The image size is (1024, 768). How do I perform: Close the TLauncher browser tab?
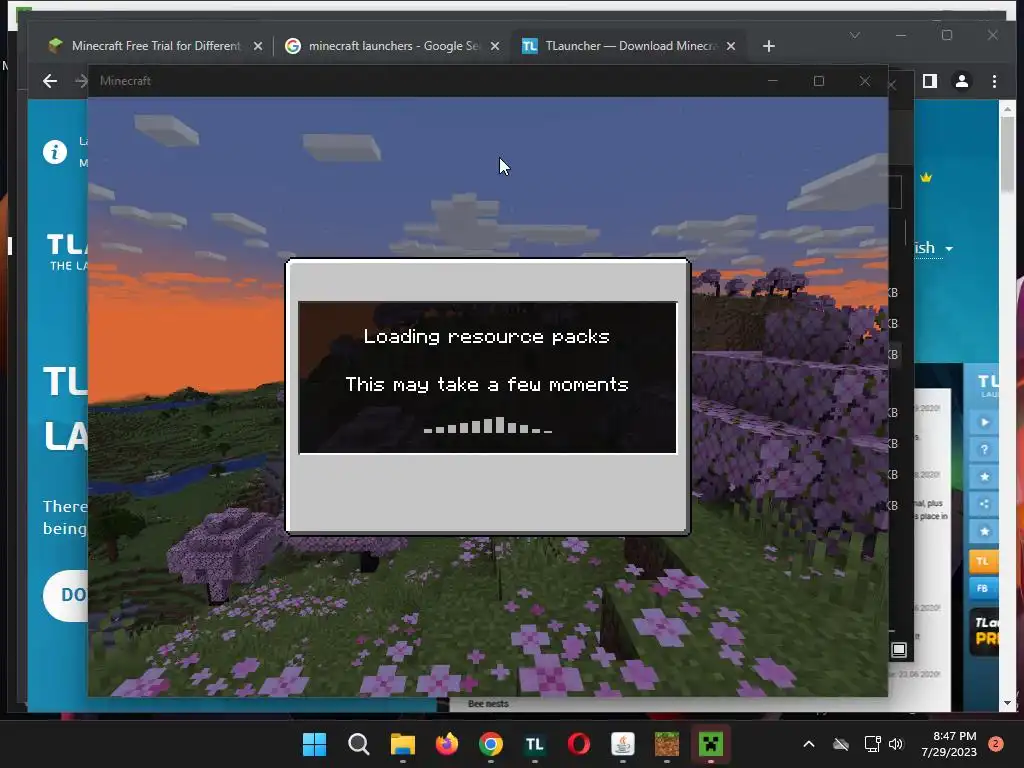pyautogui.click(x=731, y=46)
